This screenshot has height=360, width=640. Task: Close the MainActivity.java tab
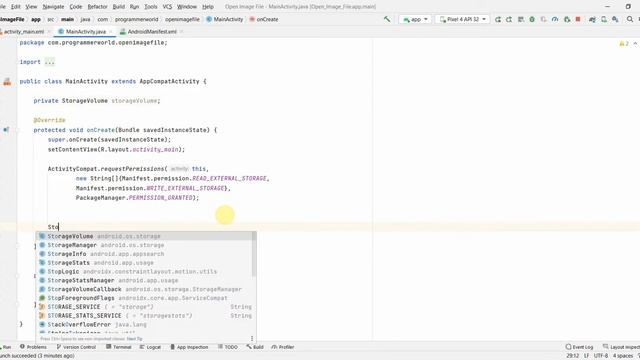[x=111, y=31]
